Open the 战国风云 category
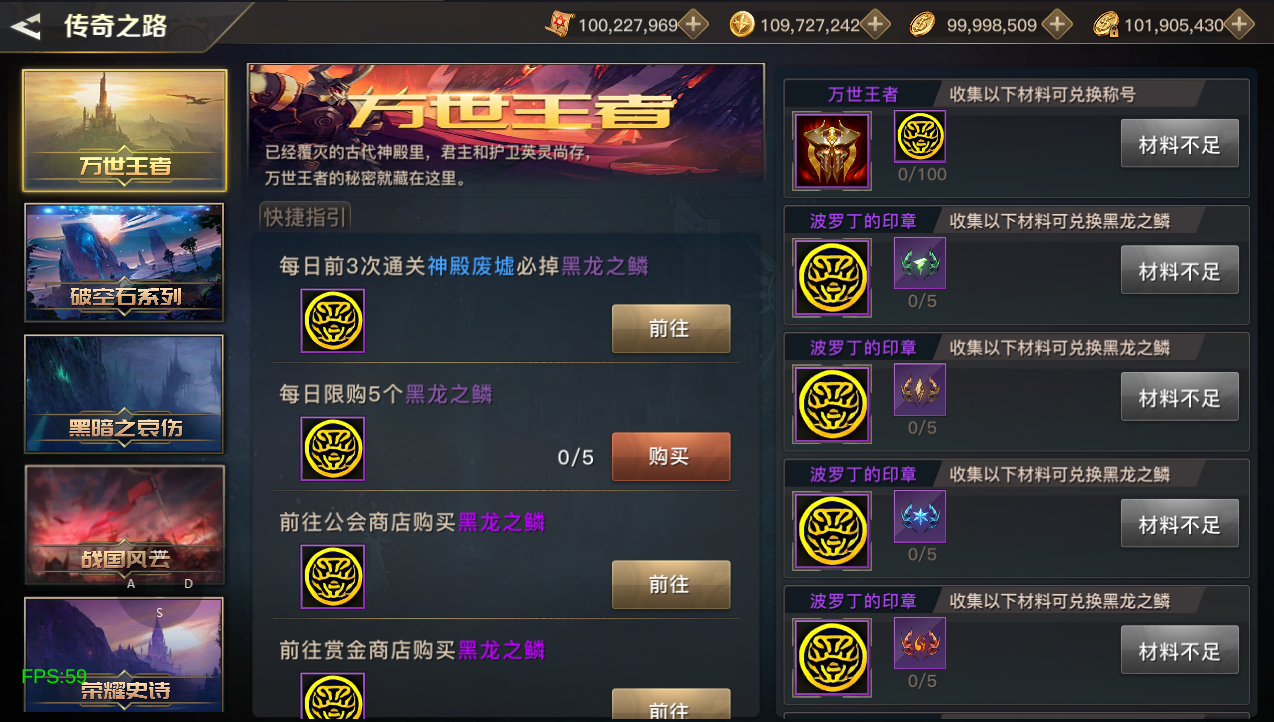 [x=125, y=524]
